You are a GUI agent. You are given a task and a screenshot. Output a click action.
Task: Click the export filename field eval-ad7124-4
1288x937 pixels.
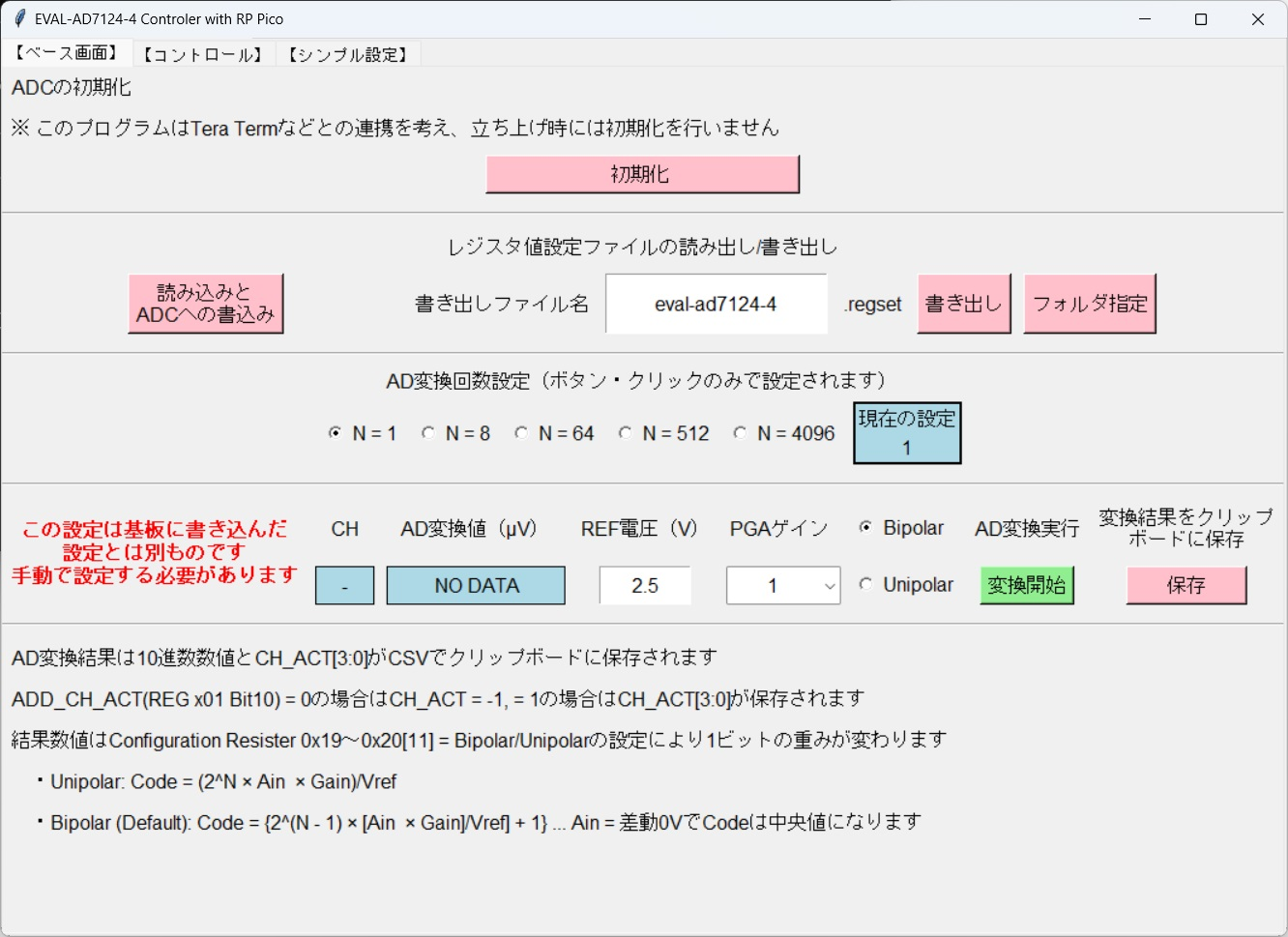pyautogui.click(x=716, y=304)
